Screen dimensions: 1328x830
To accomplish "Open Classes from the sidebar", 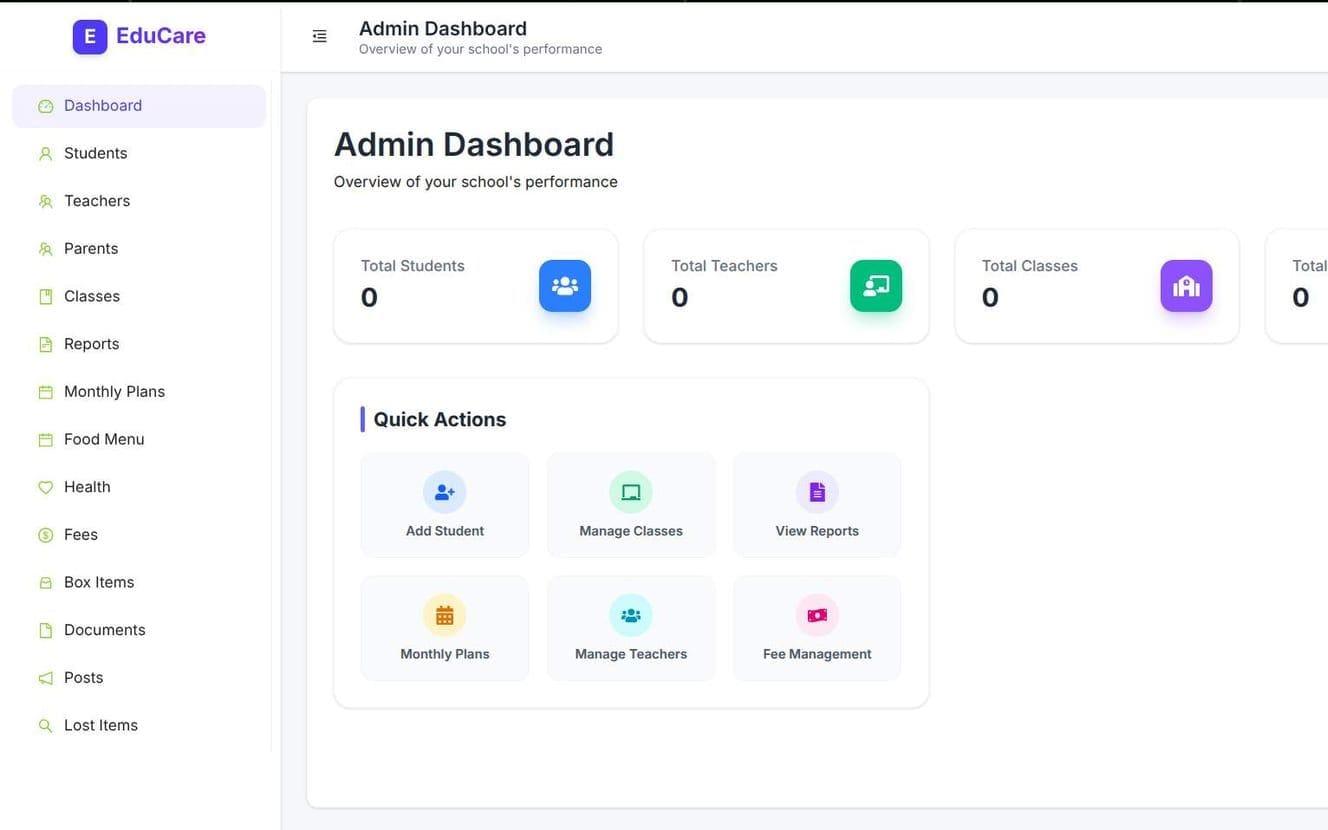I will click(x=139, y=297).
